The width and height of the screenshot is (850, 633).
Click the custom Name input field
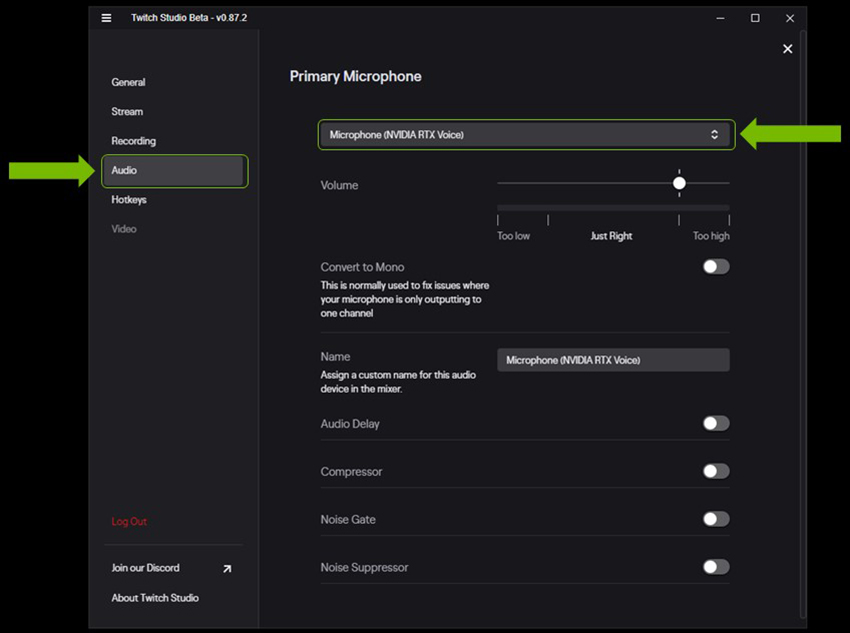[x=613, y=360]
